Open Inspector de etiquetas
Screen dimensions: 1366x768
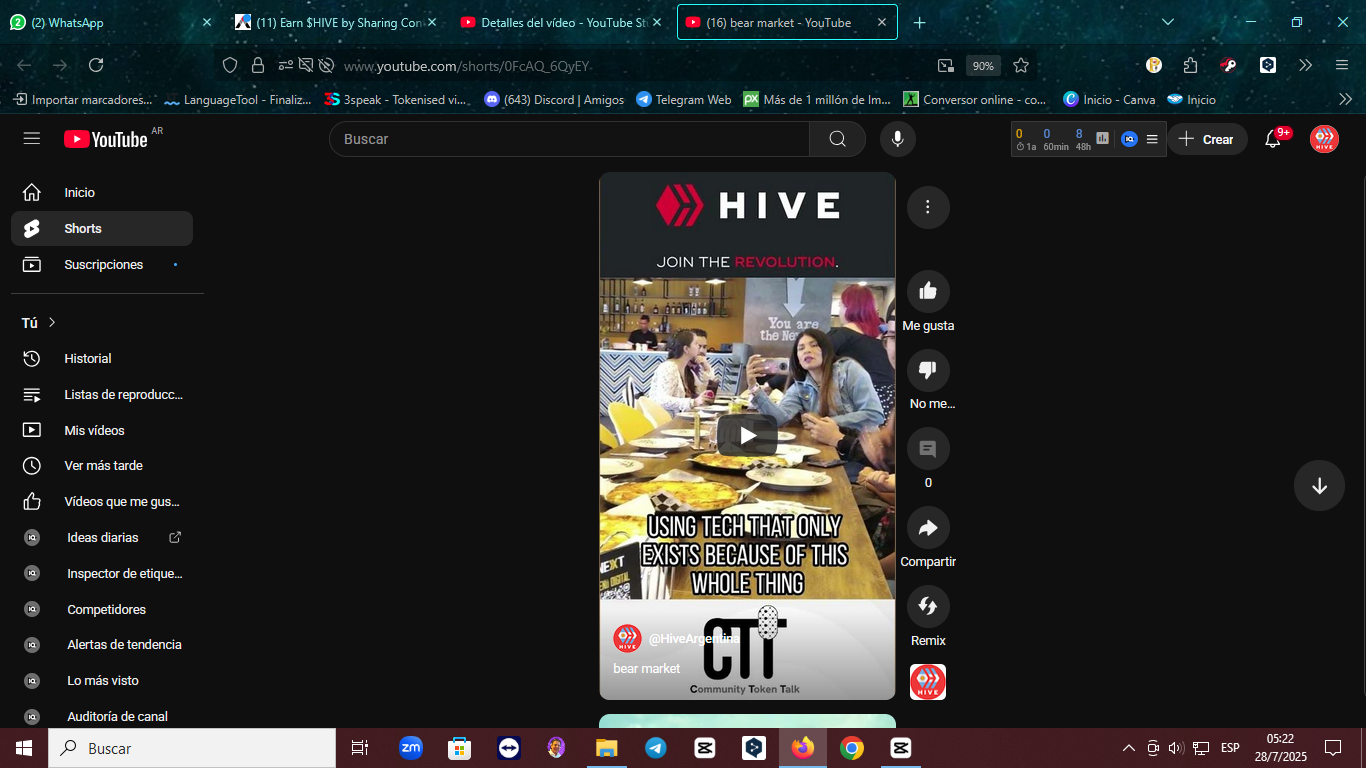point(102,573)
